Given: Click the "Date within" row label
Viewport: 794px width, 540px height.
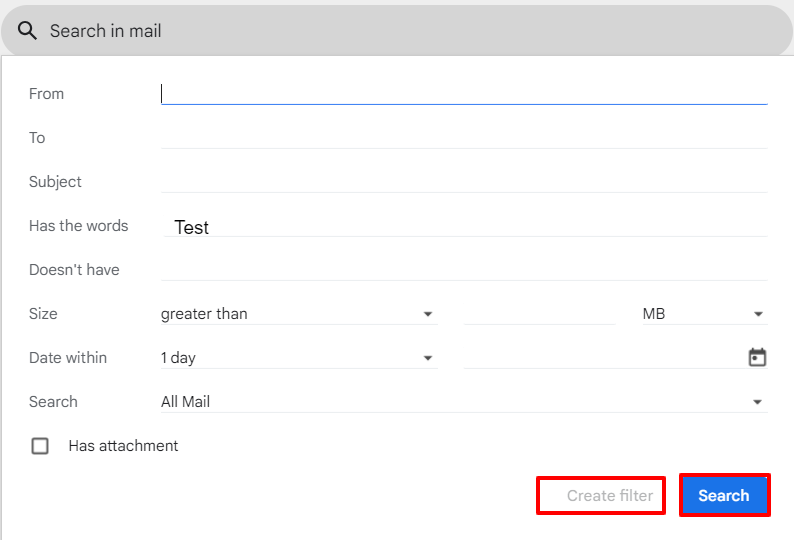Looking at the screenshot, I should pyautogui.click(x=68, y=358).
